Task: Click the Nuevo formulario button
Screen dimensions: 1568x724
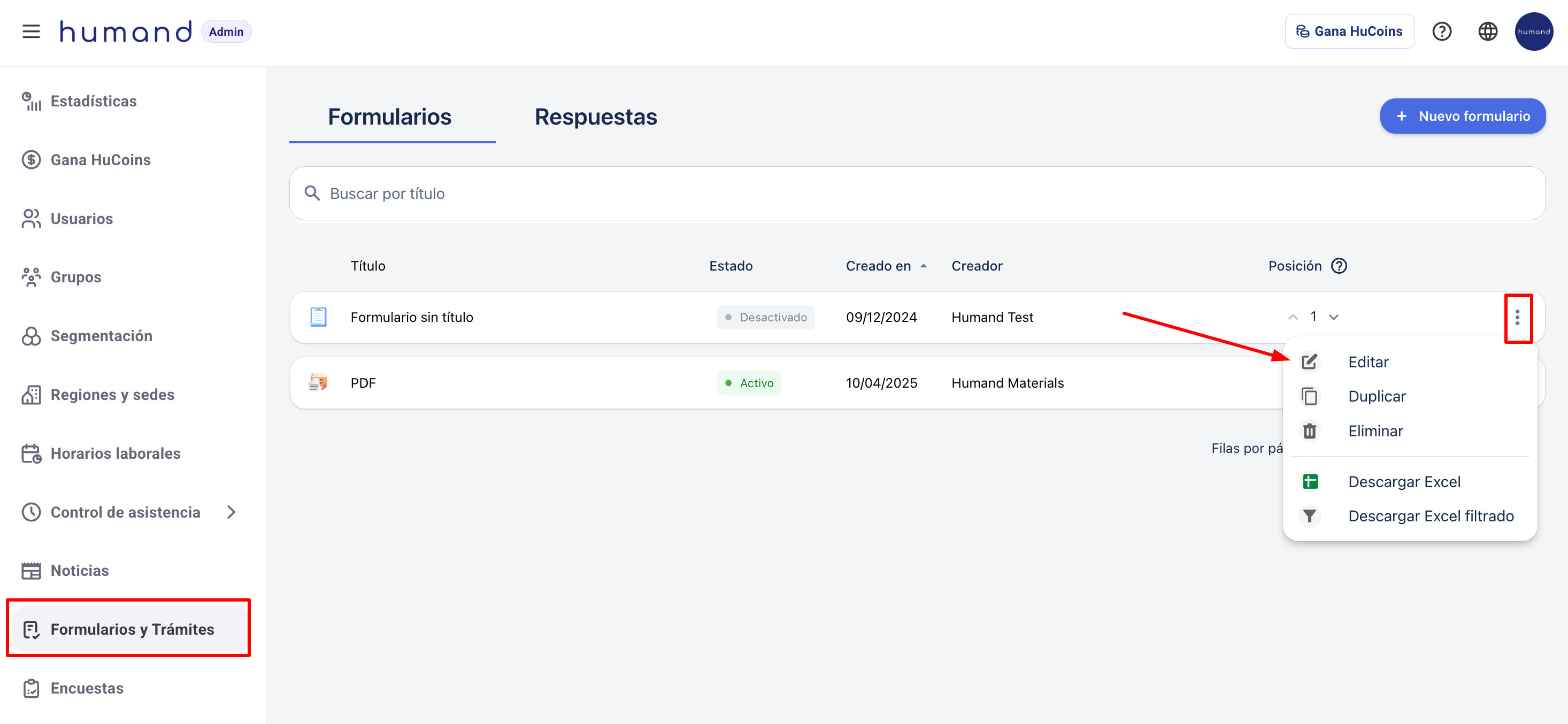Action: pyautogui.click(x=1462, y=116)
